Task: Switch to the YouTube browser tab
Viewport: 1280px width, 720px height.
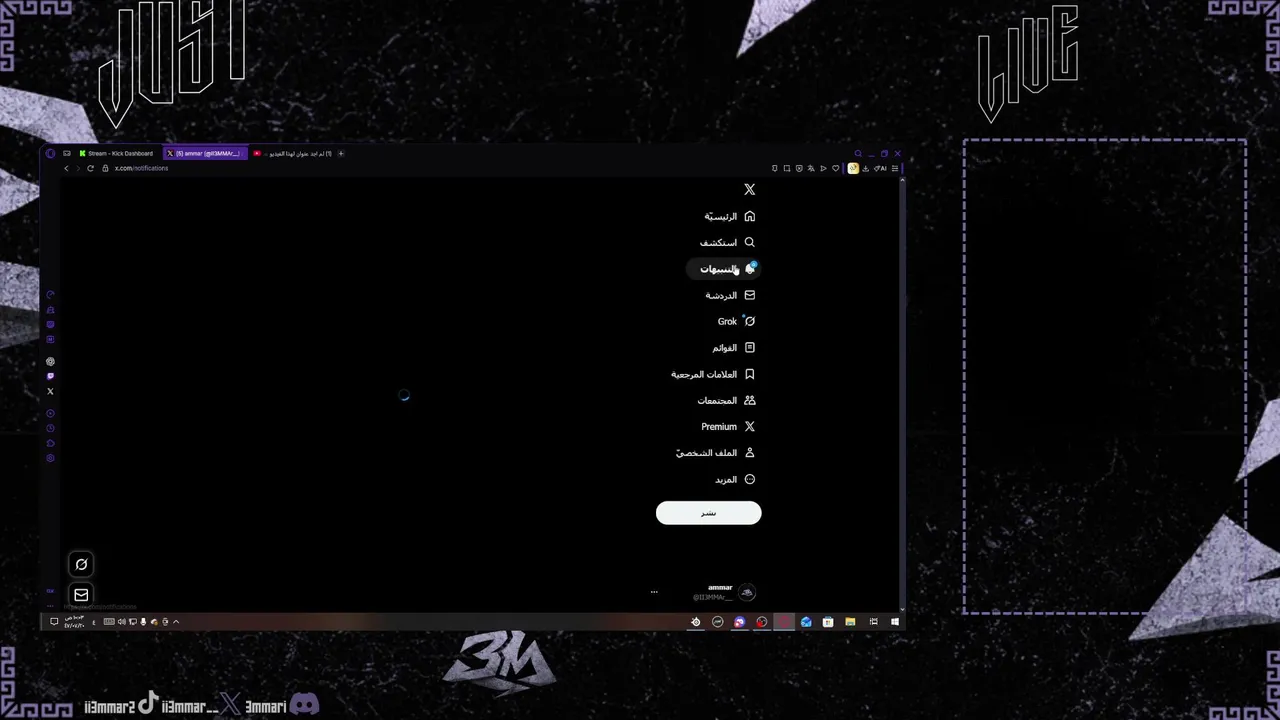Action: (x=291, y=153)
